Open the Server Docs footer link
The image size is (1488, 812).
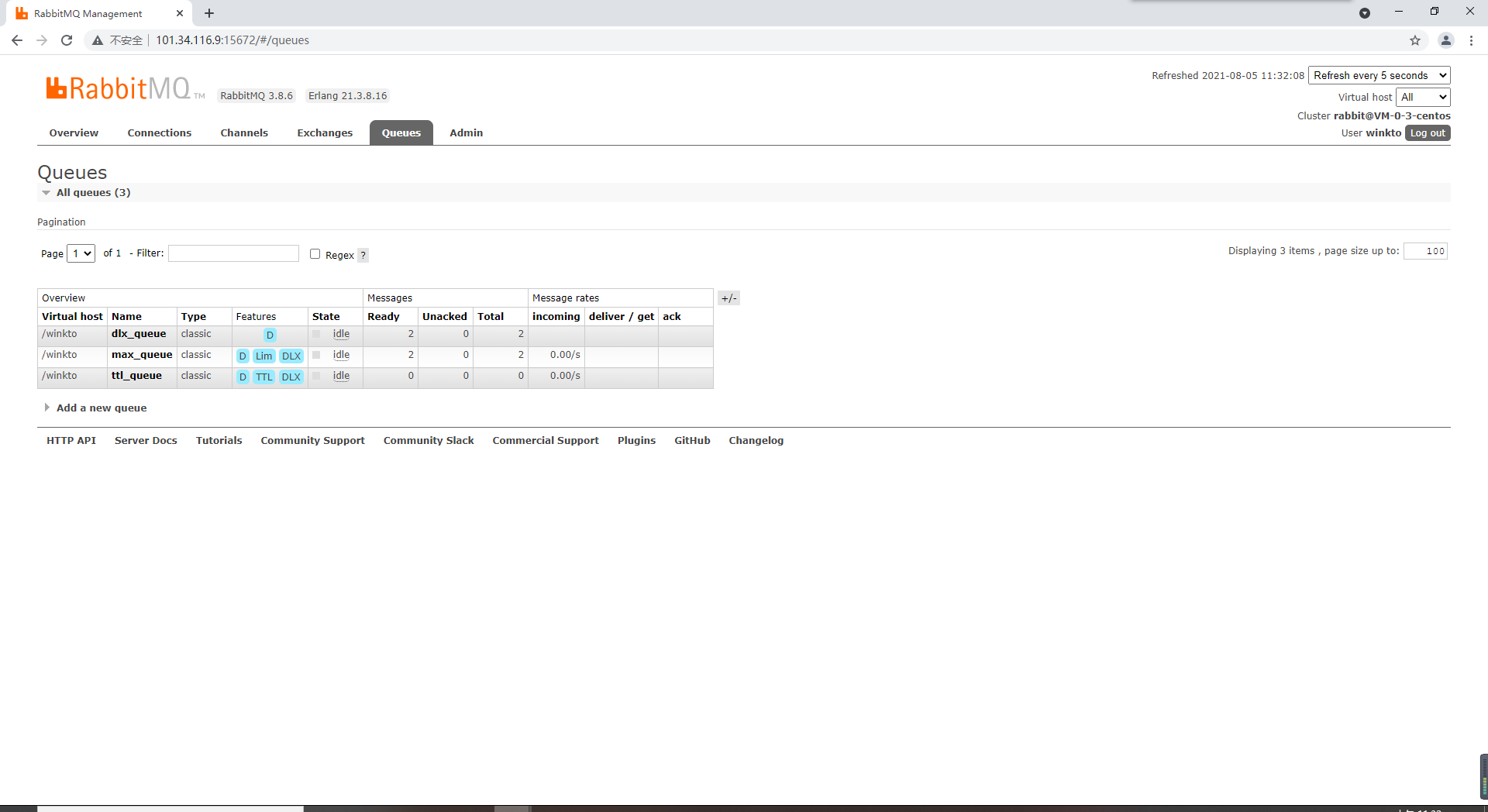(146, 440)
